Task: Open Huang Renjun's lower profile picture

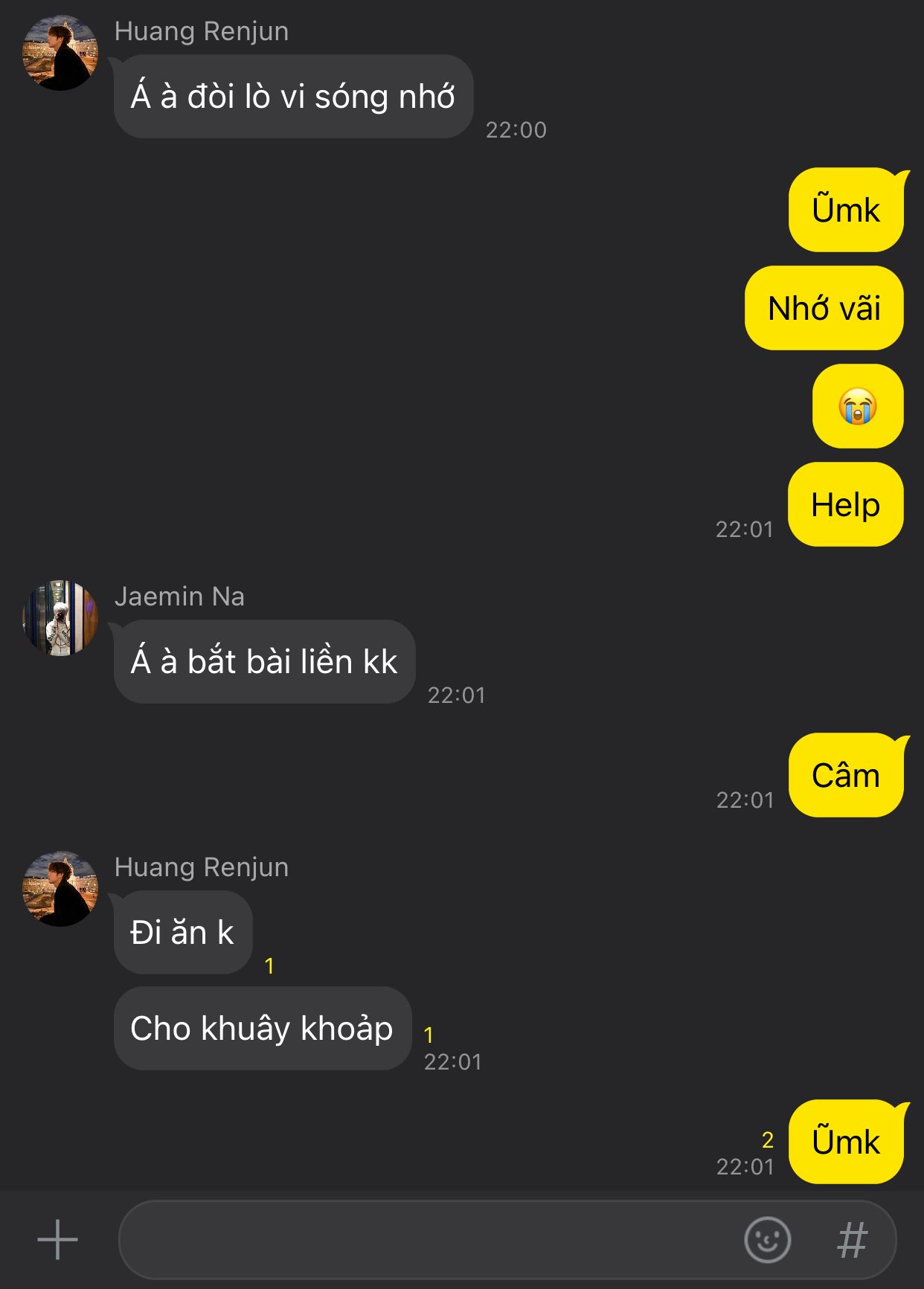Action: (x=60, y=889)
